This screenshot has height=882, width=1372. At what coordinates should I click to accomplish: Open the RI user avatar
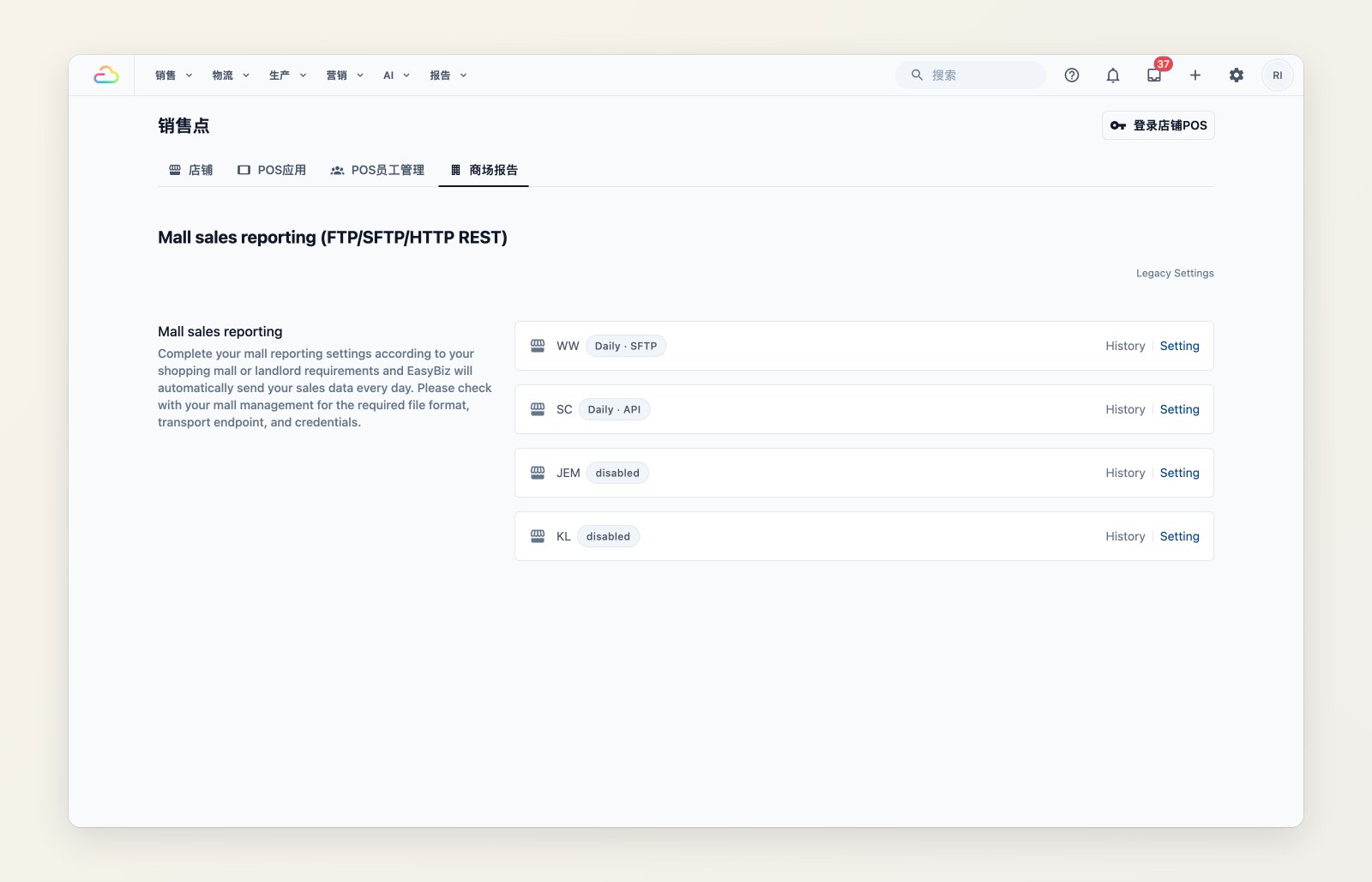coord(1278,76)
